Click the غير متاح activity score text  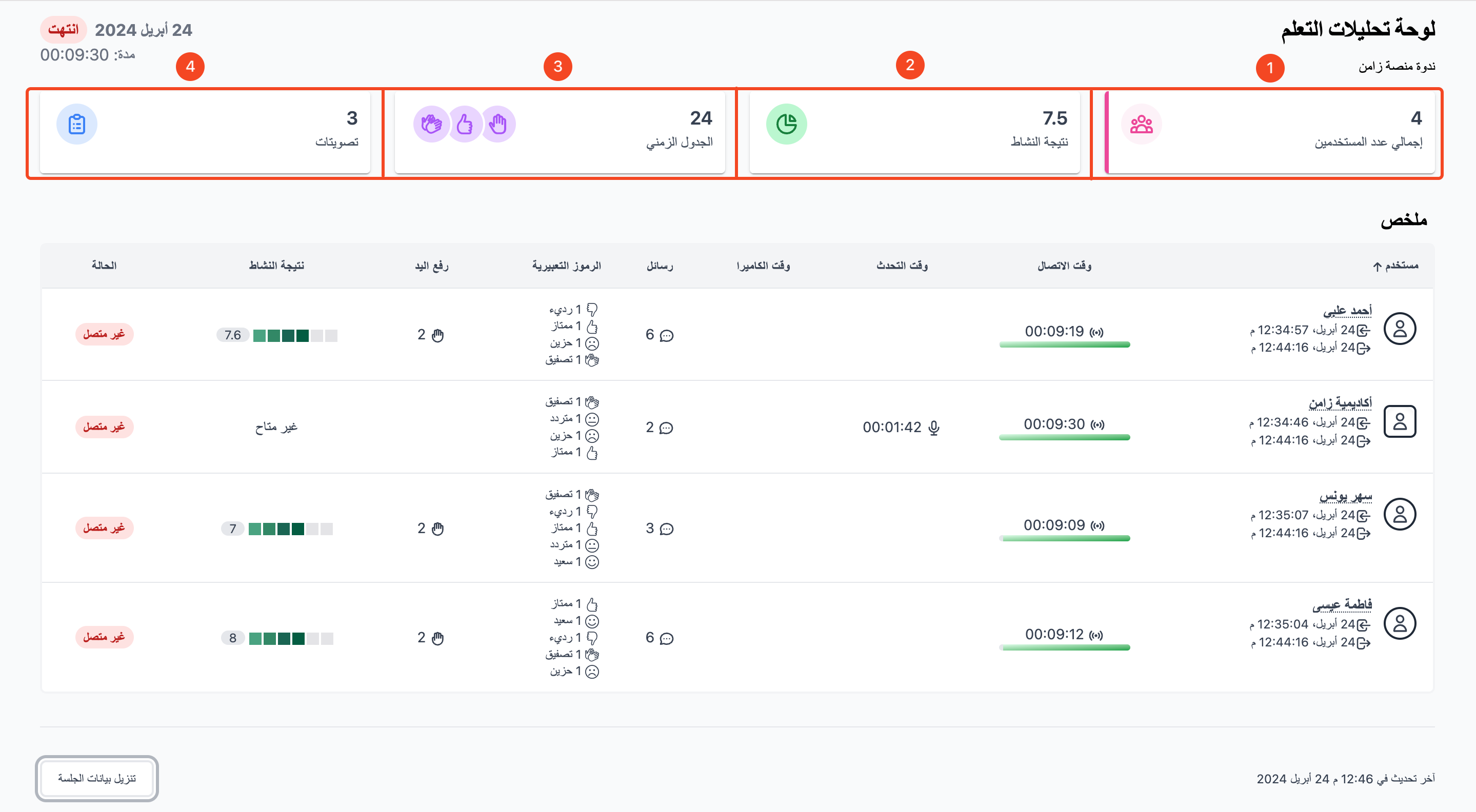tap(276, 427)
